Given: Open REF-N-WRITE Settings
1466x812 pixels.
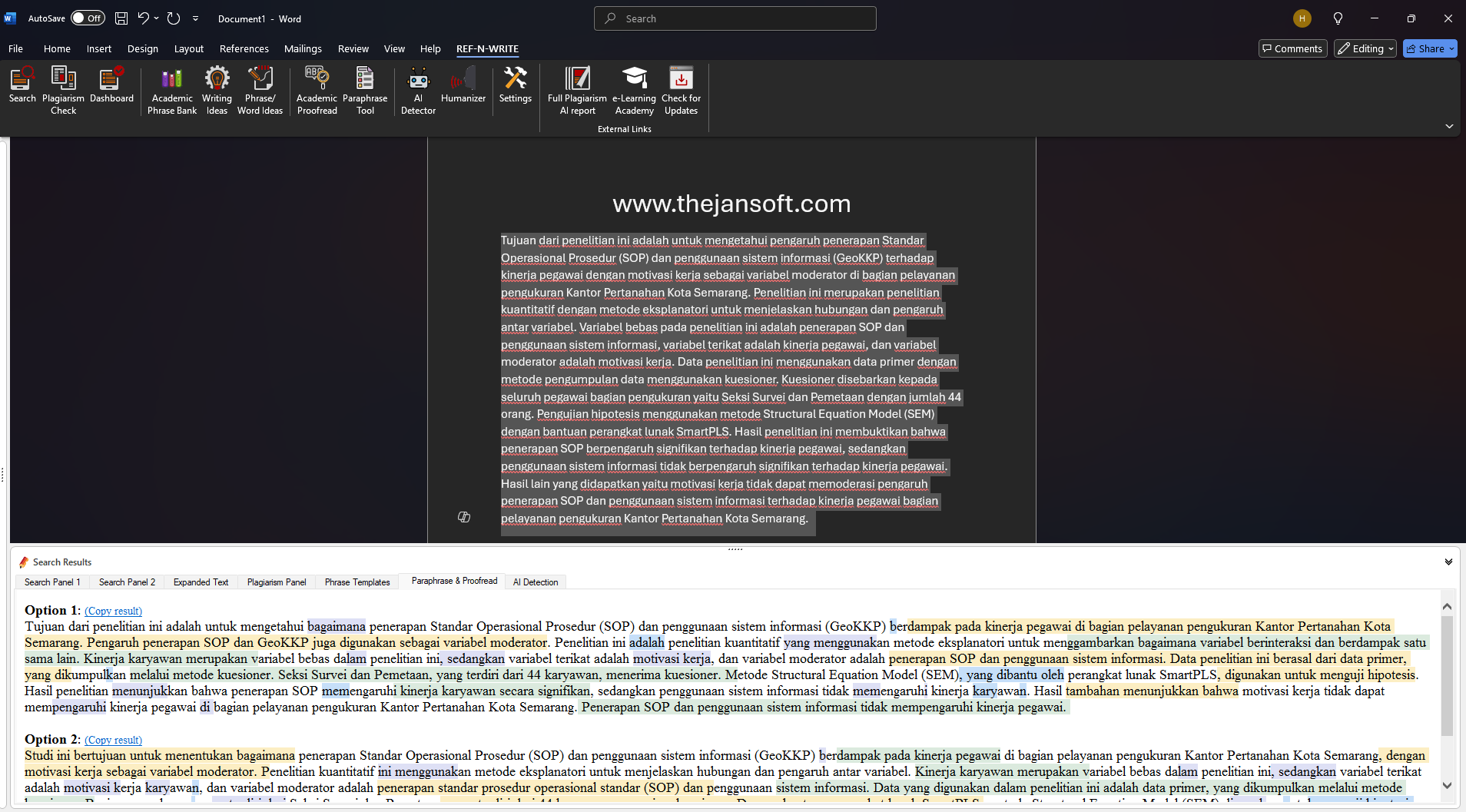Looking at the screenshot, I should (x=515, y=85).
